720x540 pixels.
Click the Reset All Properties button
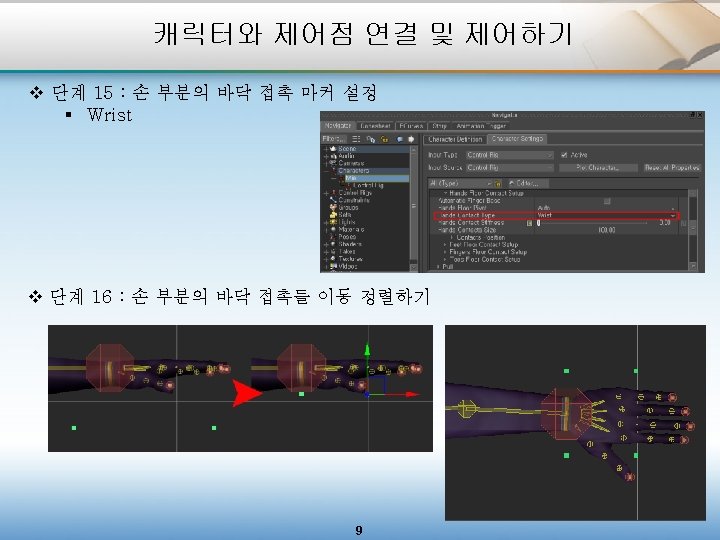pyautogui.click(x=672, y=168)
